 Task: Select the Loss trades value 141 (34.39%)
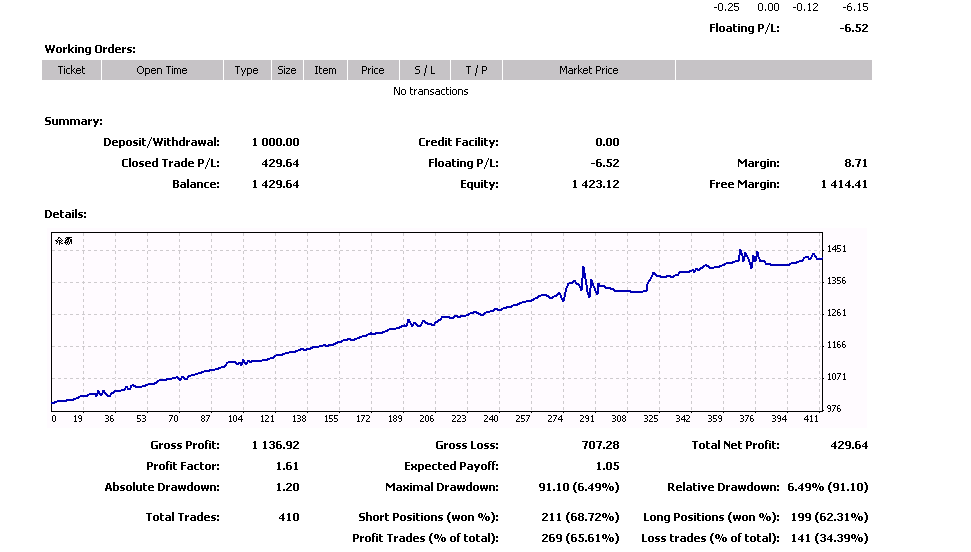[830, 538]
